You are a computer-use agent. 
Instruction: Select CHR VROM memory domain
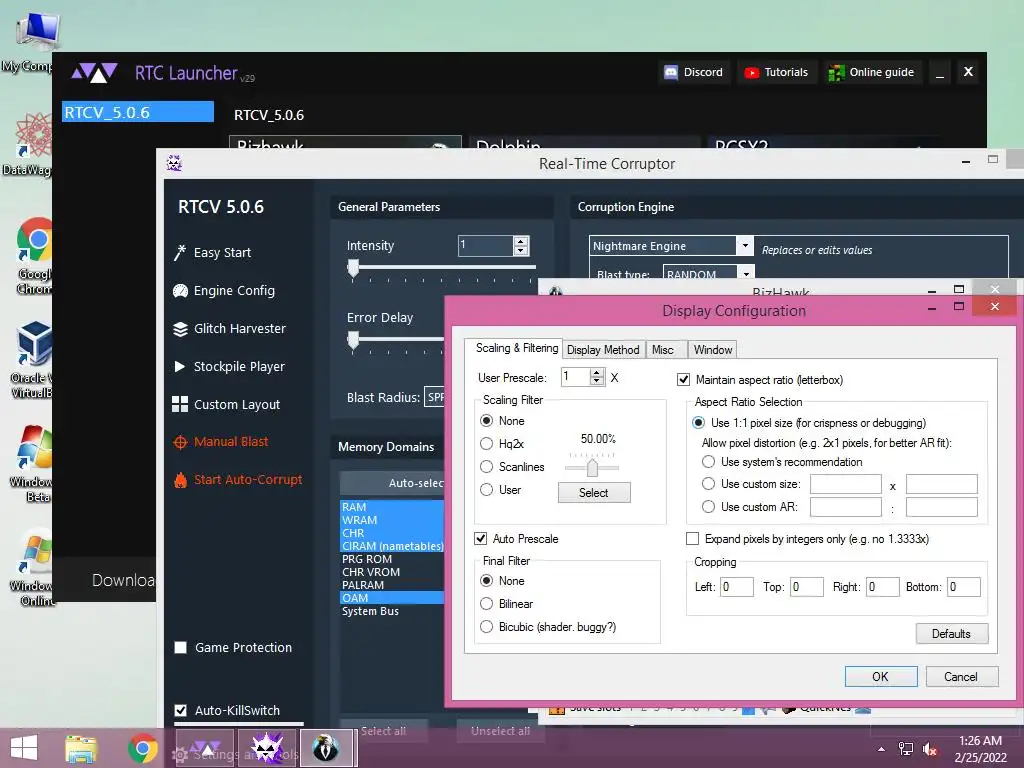(392, 572)
